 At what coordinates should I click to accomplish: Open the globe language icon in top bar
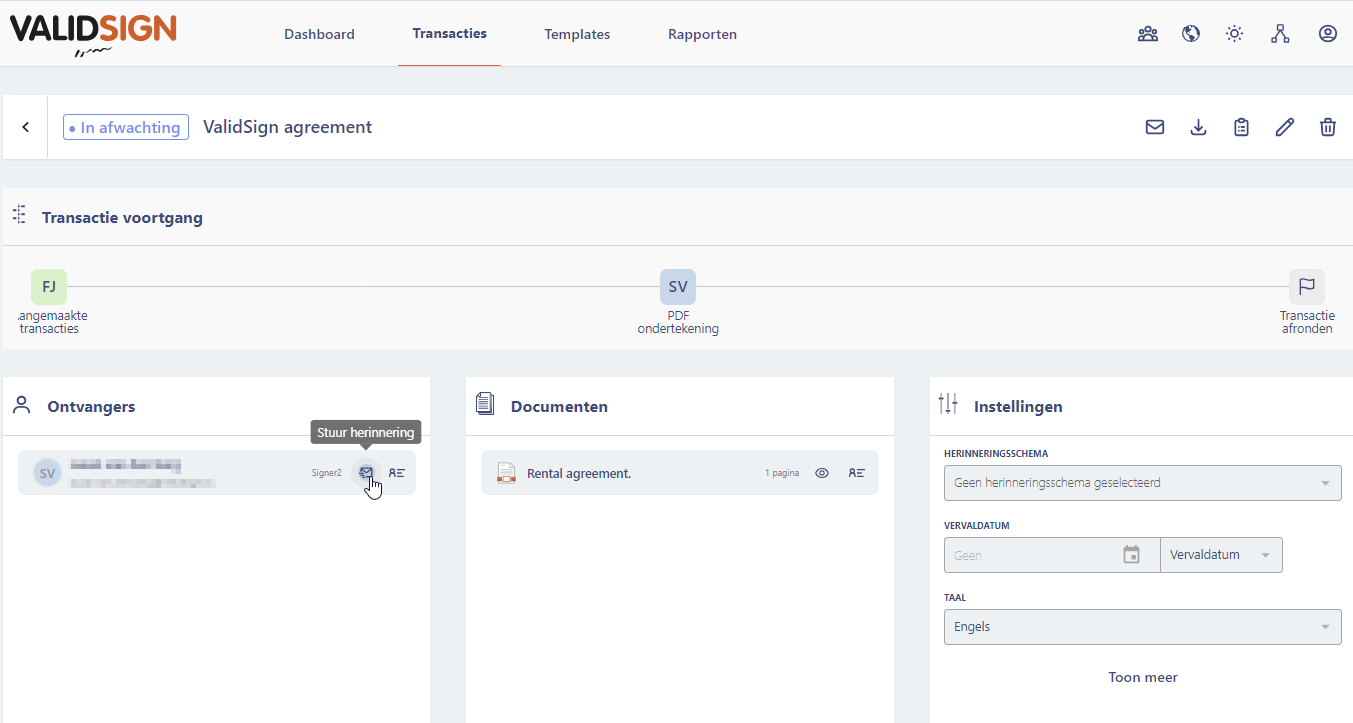1191,34
